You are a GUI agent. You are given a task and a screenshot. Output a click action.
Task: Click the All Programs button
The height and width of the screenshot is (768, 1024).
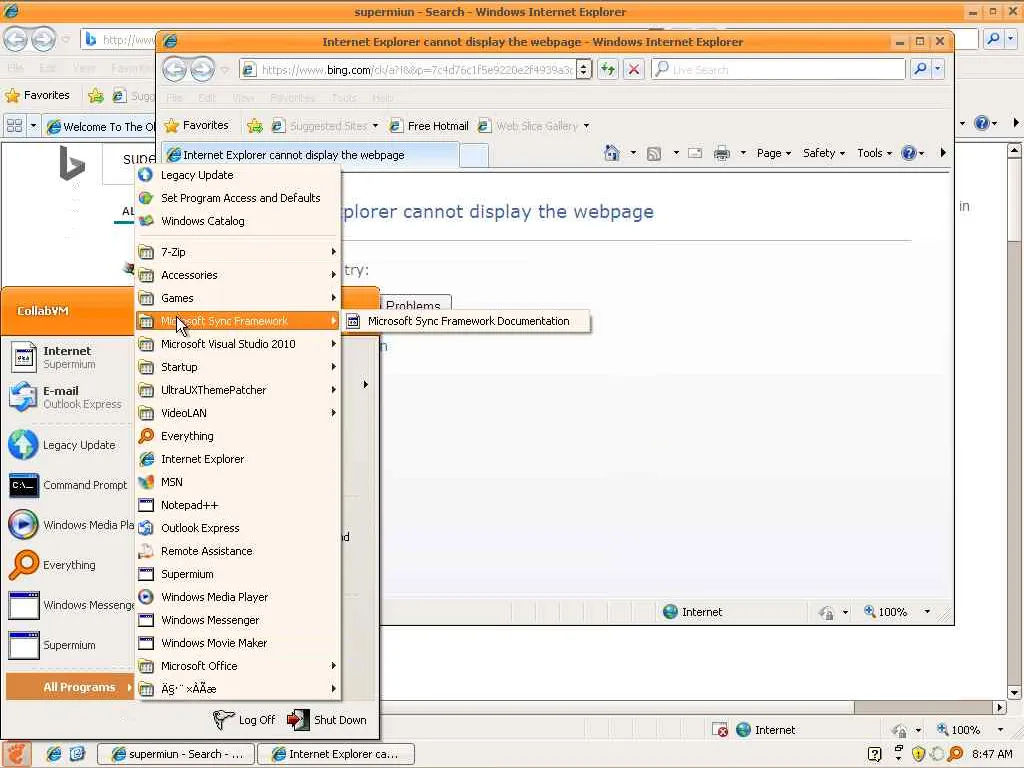70,687
